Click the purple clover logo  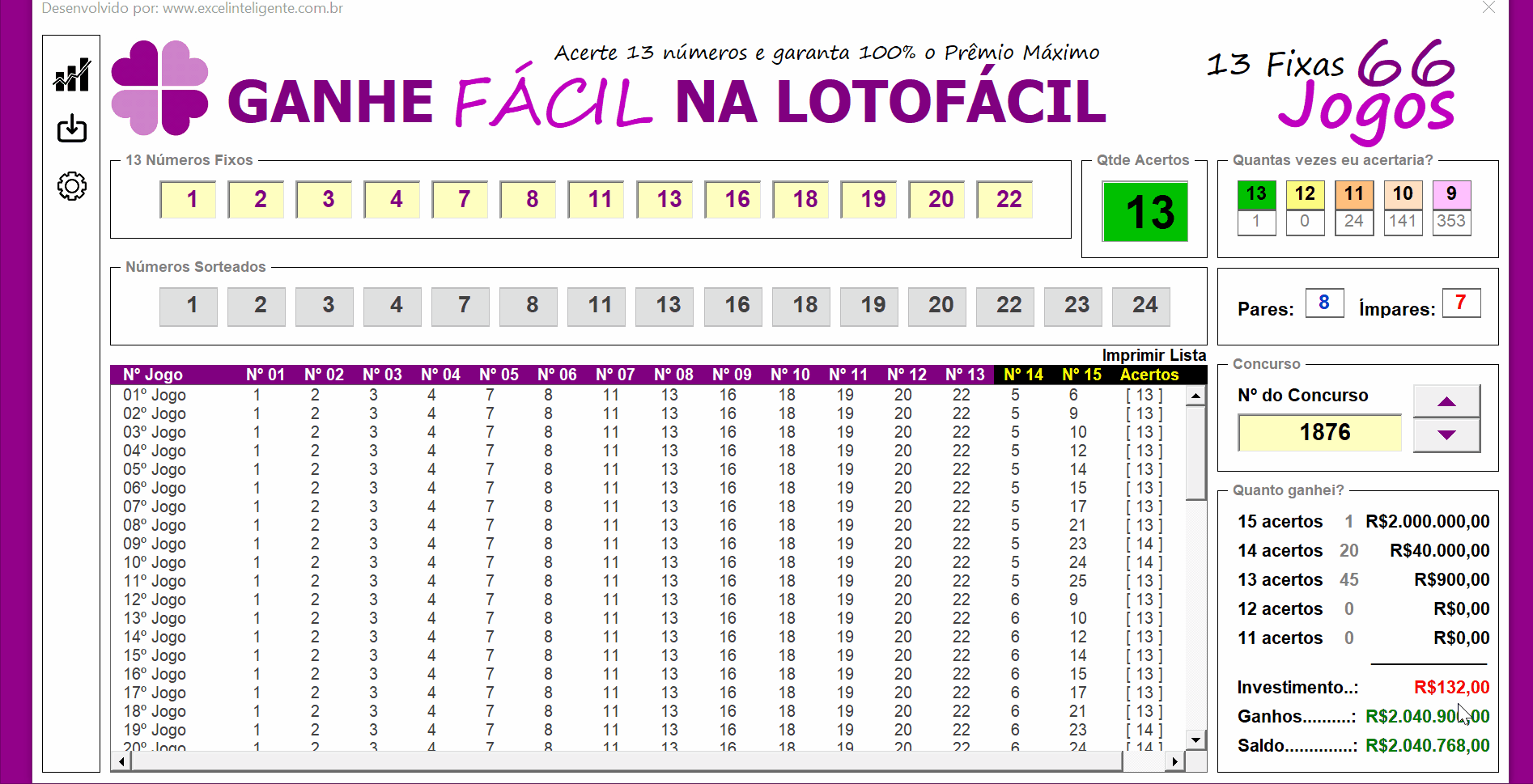pos(159,88)
